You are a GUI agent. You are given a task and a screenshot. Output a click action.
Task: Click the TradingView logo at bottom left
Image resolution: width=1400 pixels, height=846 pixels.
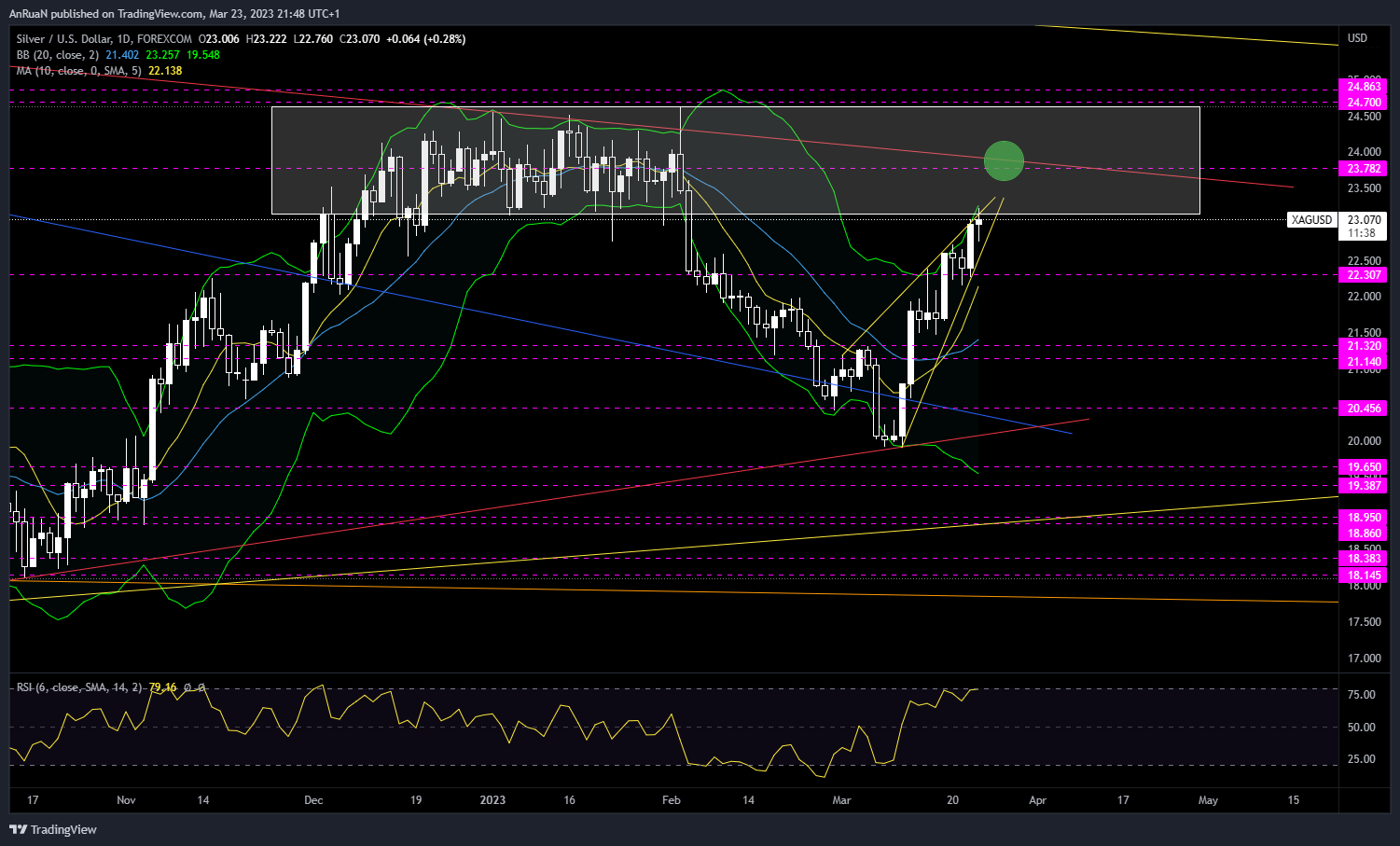[x=53, y=829]
